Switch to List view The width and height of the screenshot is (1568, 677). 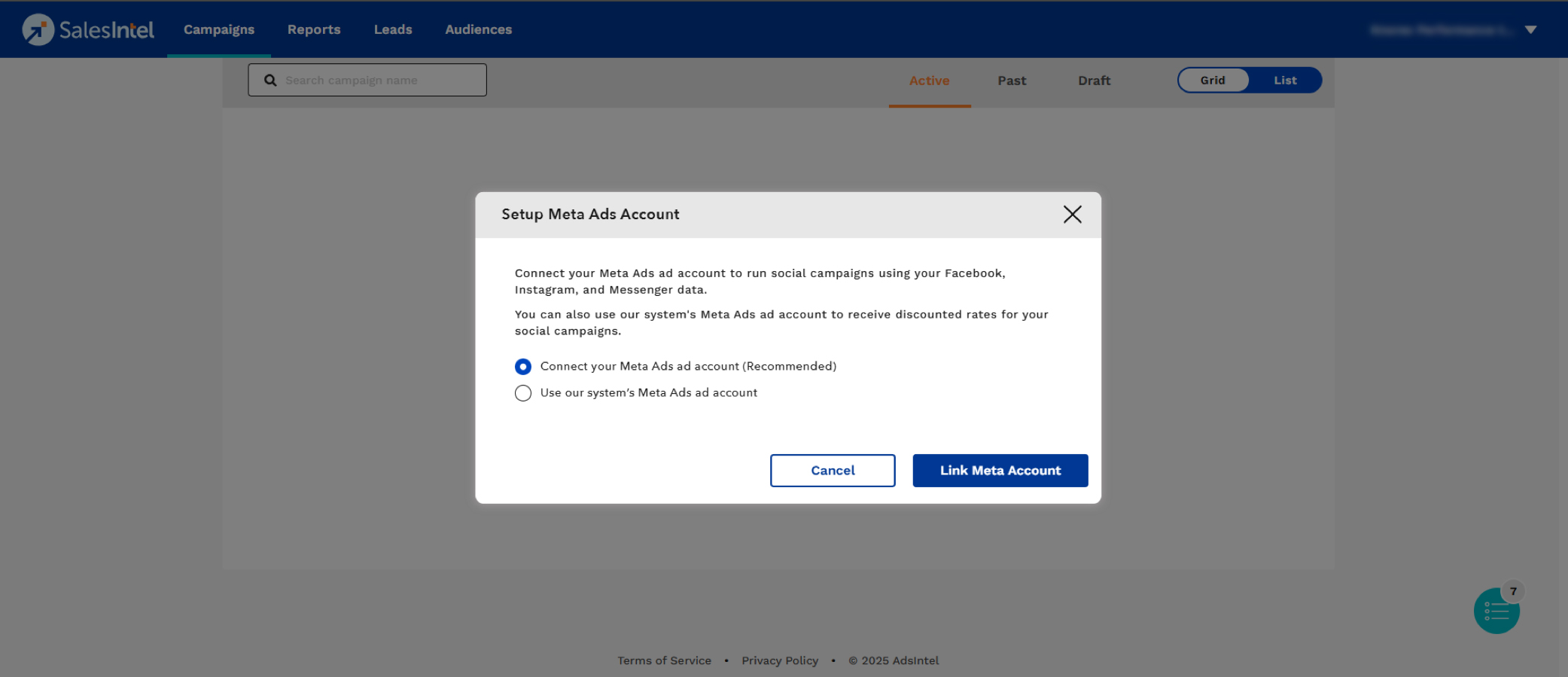pos(1285,81)
